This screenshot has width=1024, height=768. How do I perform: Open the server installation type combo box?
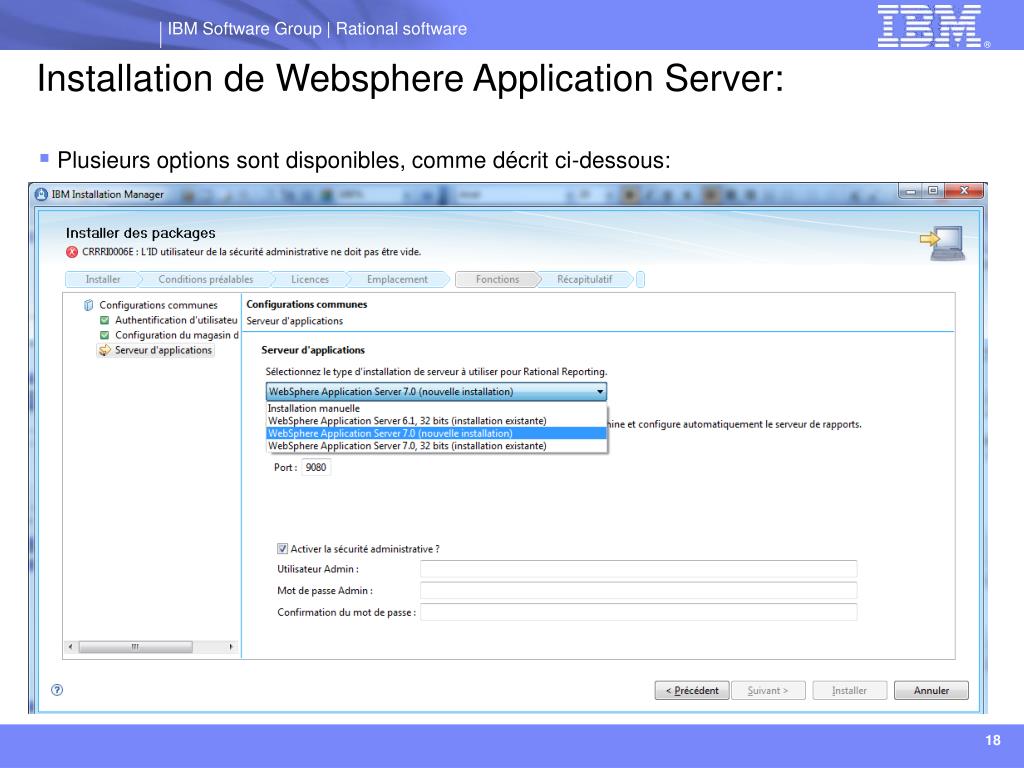436,392
